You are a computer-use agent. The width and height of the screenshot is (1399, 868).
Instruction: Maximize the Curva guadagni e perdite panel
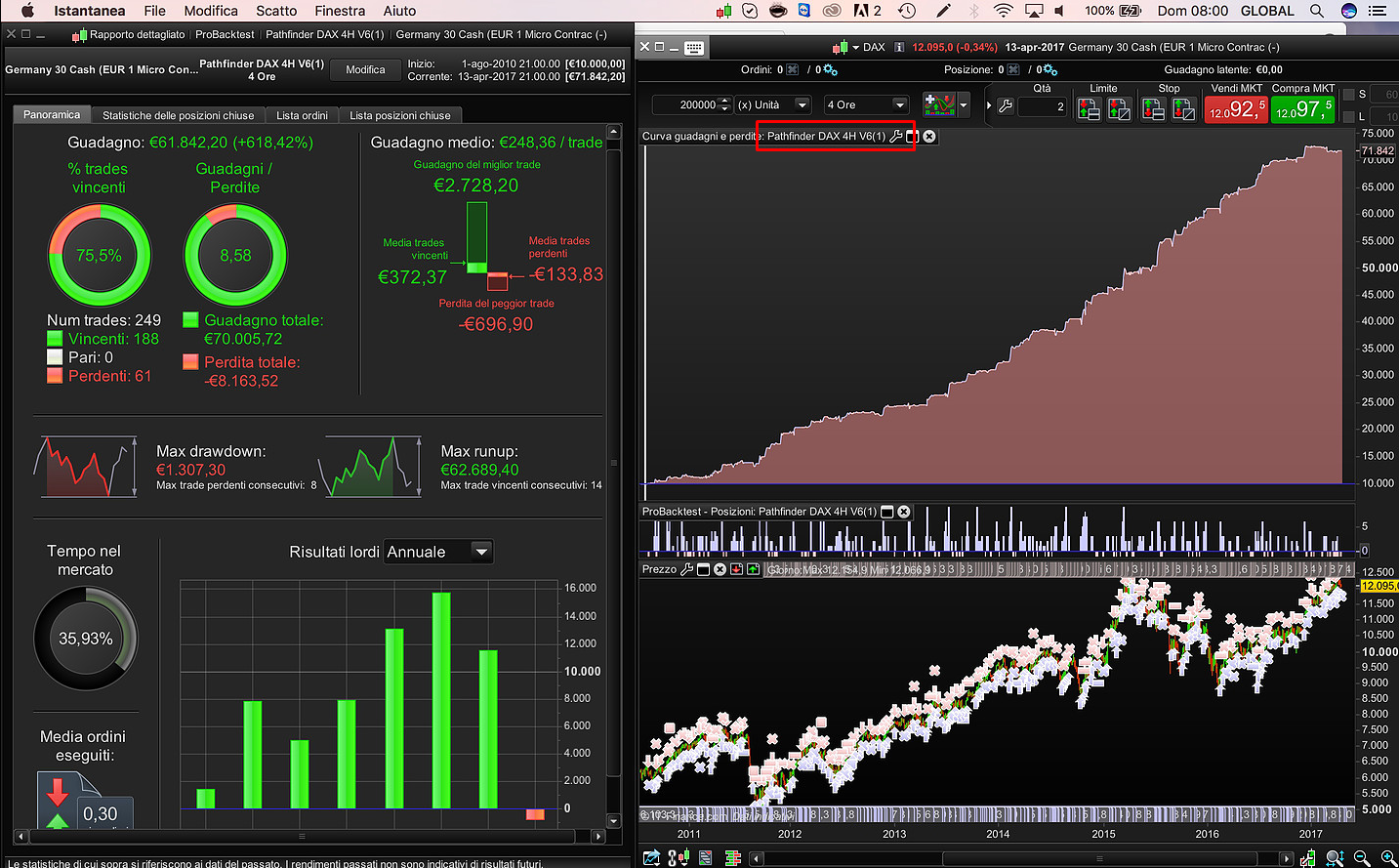912,136
